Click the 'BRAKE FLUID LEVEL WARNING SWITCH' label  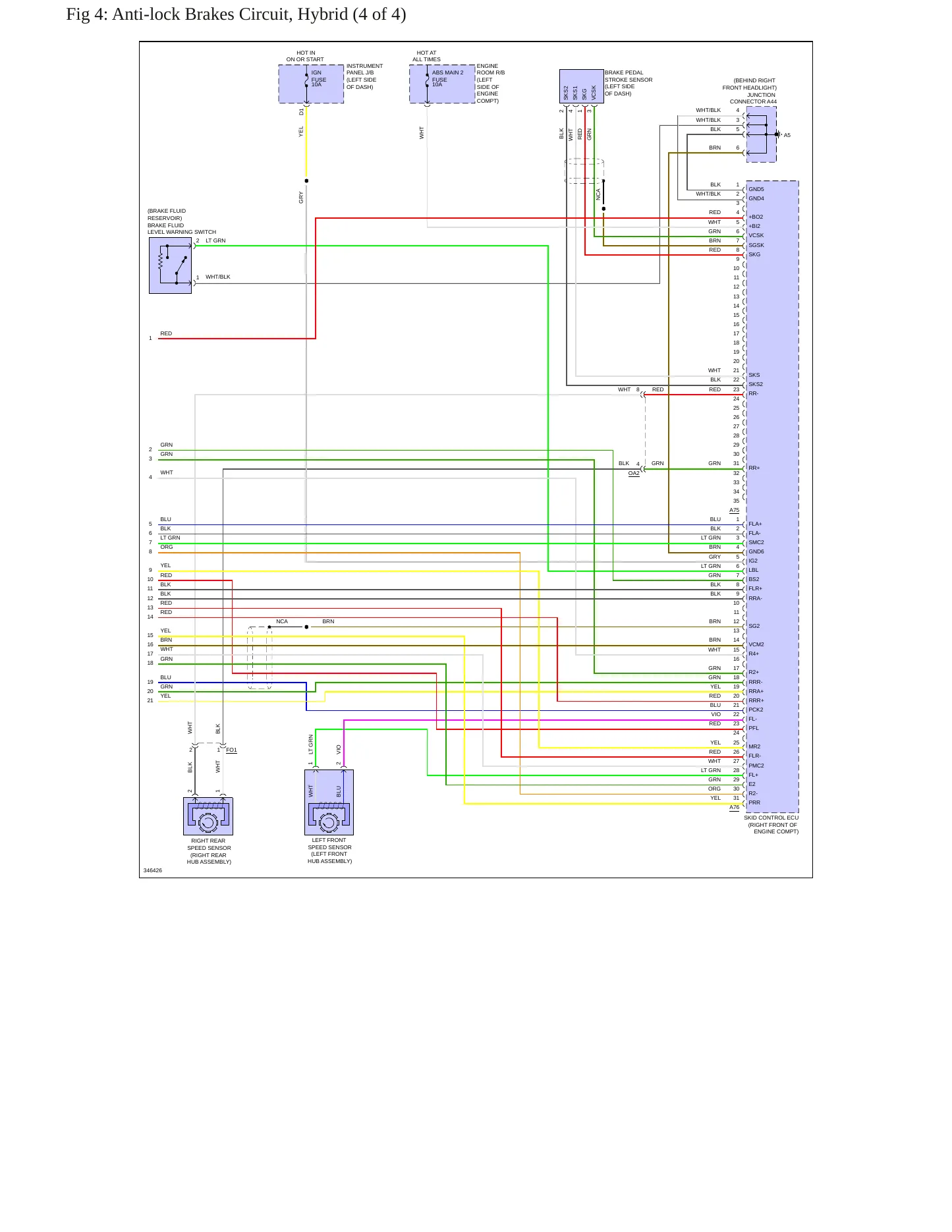coord(181,229)
